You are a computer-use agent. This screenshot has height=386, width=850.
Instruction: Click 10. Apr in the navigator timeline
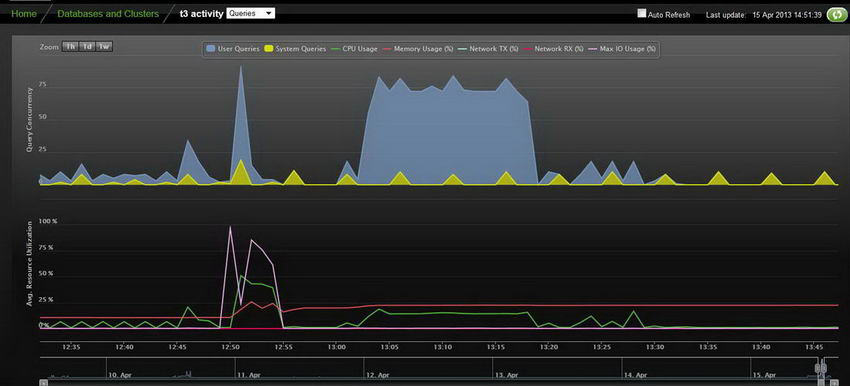coord(120,375)
